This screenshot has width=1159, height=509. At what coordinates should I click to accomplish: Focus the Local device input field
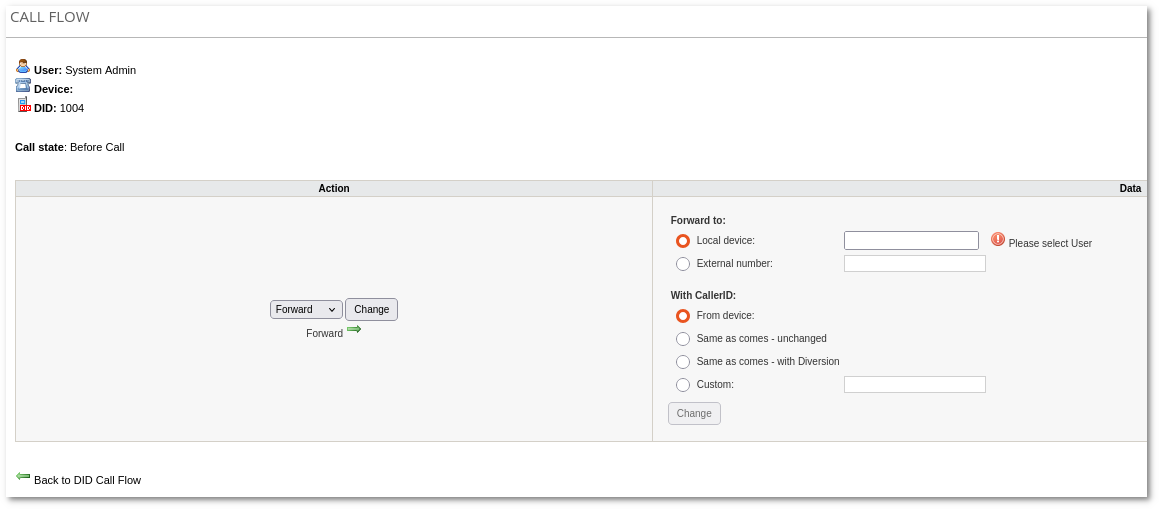click(911, 241)
